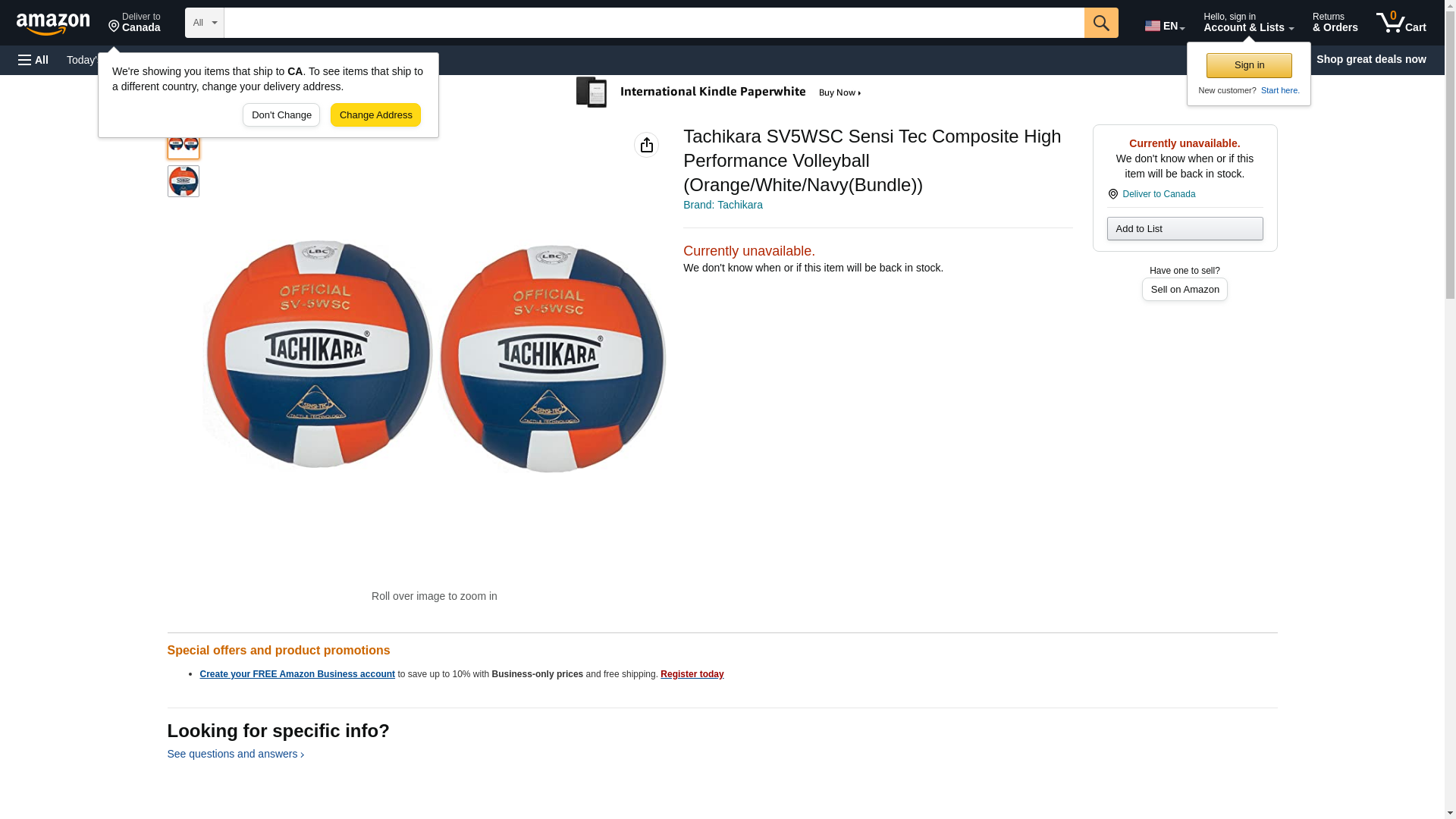Open the shopping cart icon
Image resolution: width=1456 pixels, height=819 pixels.
[x=1401, y=23]
